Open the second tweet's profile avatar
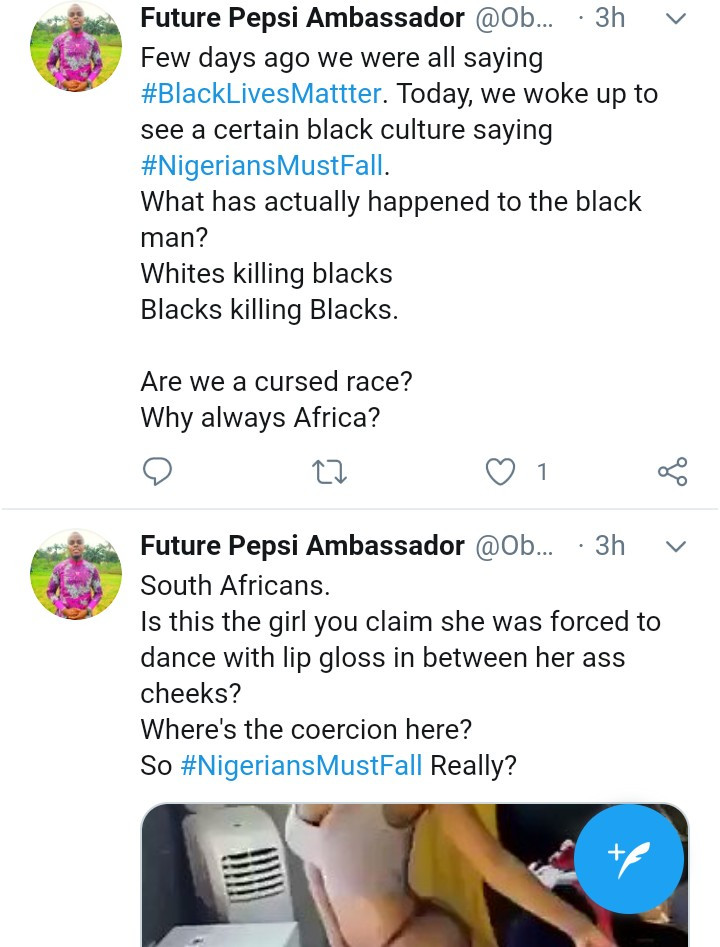This screenshot has height=947, width=720. point(76,573)
